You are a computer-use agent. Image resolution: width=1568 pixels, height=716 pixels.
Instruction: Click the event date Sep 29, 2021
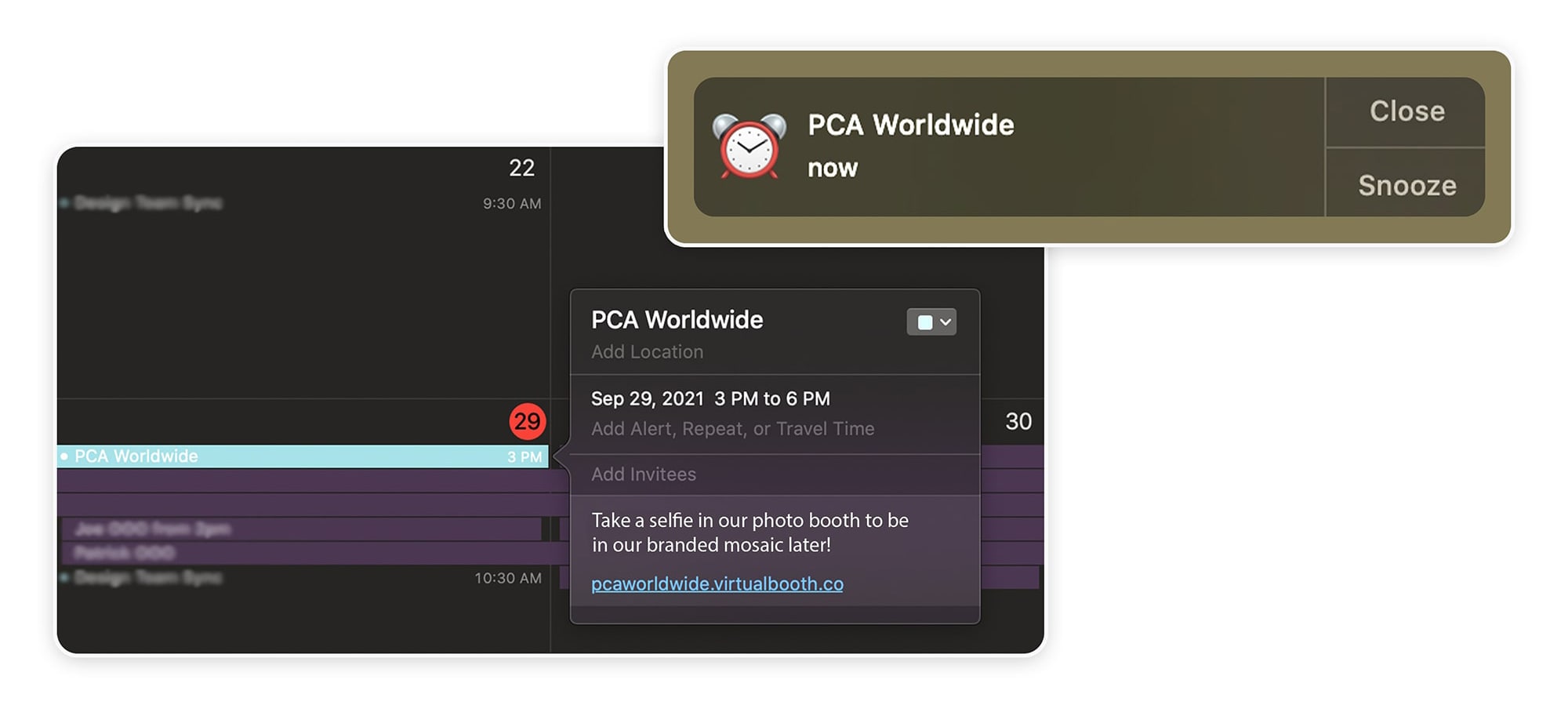coord(647,398)
